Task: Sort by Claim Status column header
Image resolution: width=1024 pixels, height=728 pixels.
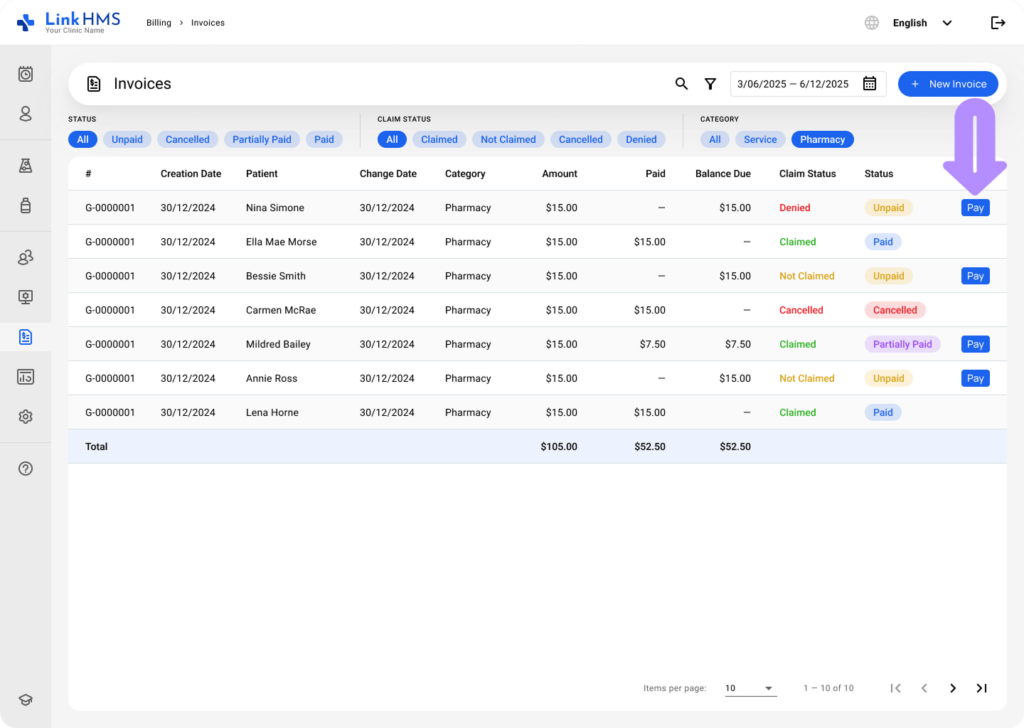Action: 807,174
